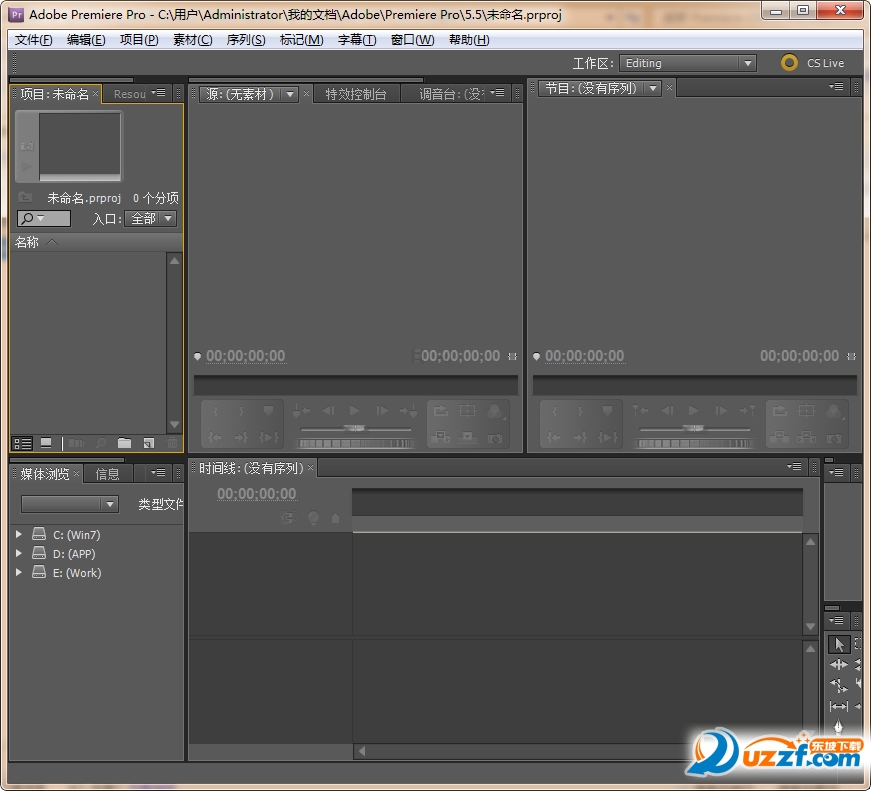The image size is (871, 791).
Task: Click Extract button in Program monitor
Action: coord(807,438)
